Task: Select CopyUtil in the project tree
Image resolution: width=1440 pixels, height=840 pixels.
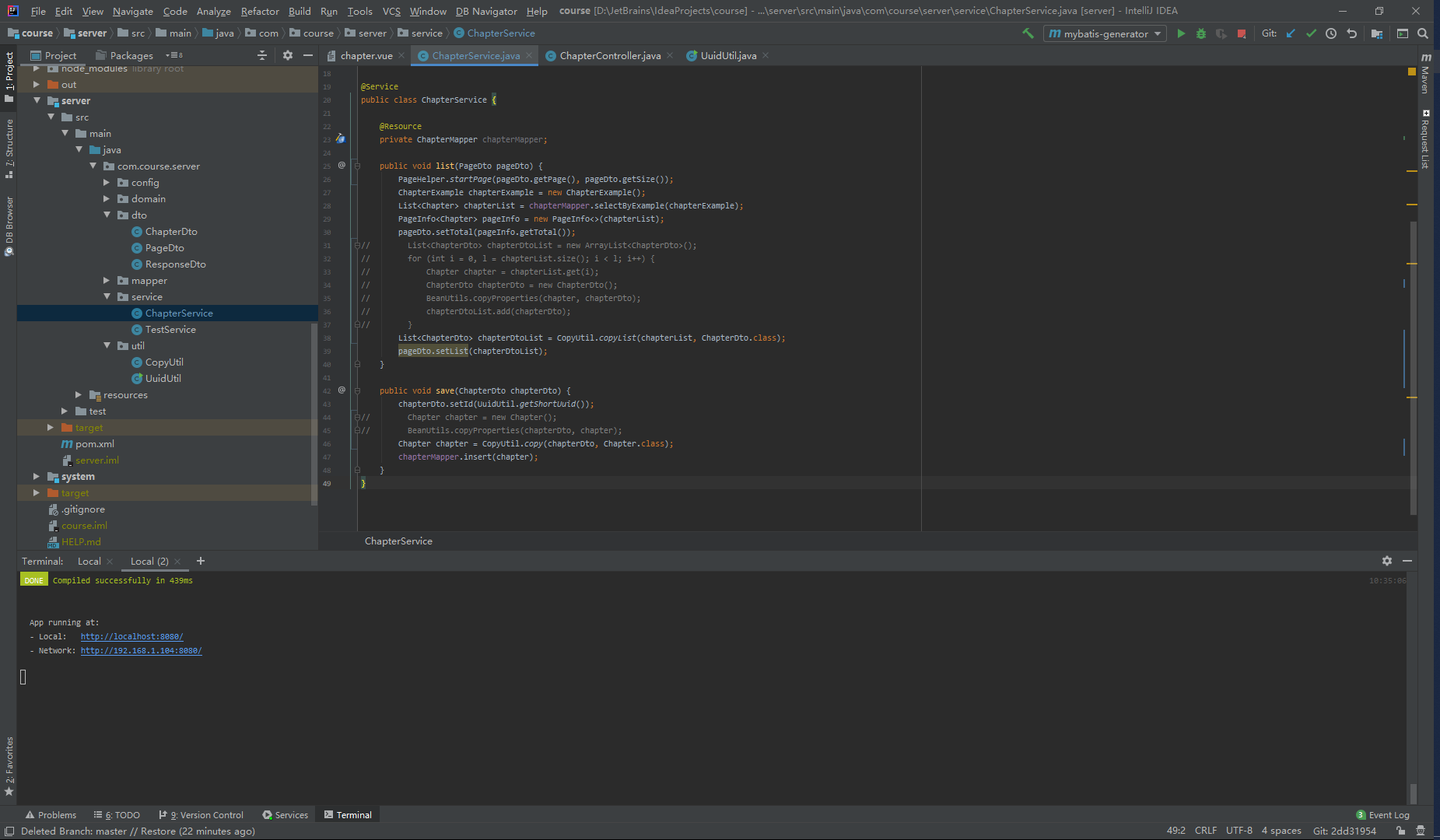Action: pyautogui.click(x=164, y=362)
